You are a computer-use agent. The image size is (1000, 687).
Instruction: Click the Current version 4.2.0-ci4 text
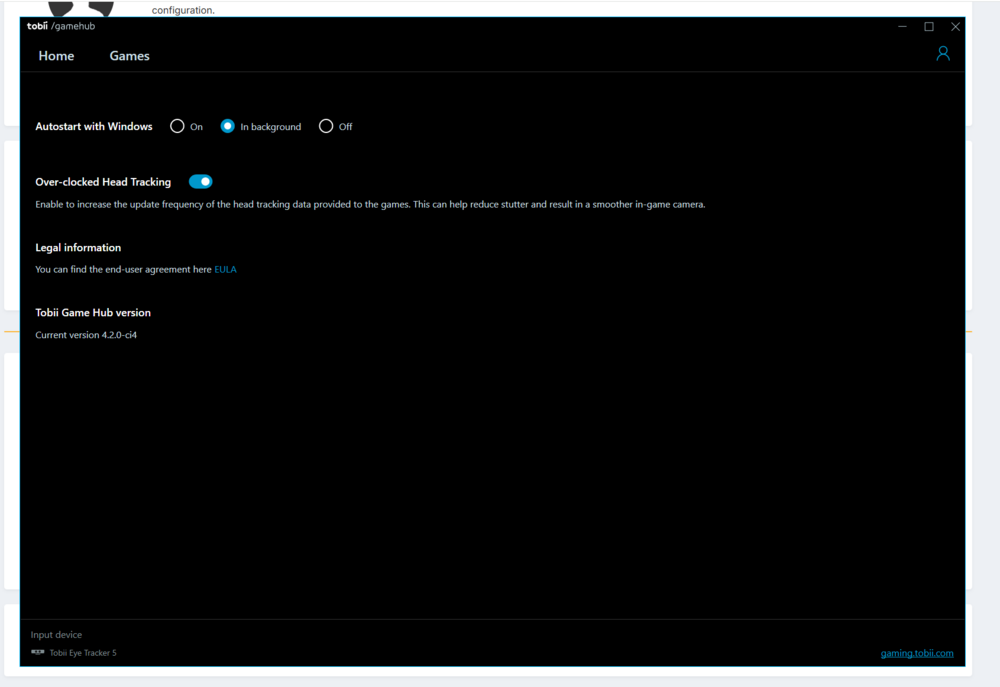[86, 335]
